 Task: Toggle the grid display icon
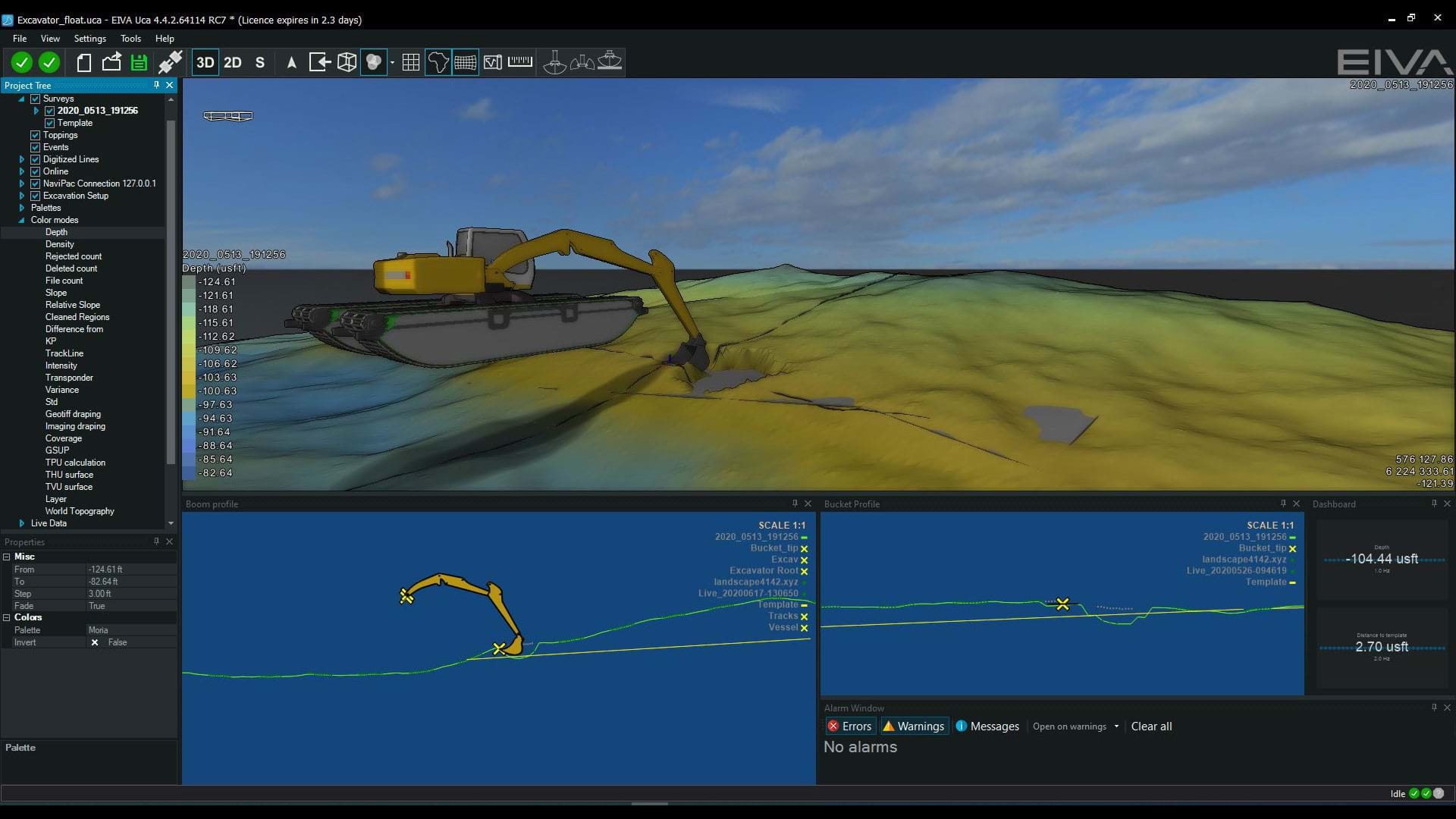[x=411, y=62]
